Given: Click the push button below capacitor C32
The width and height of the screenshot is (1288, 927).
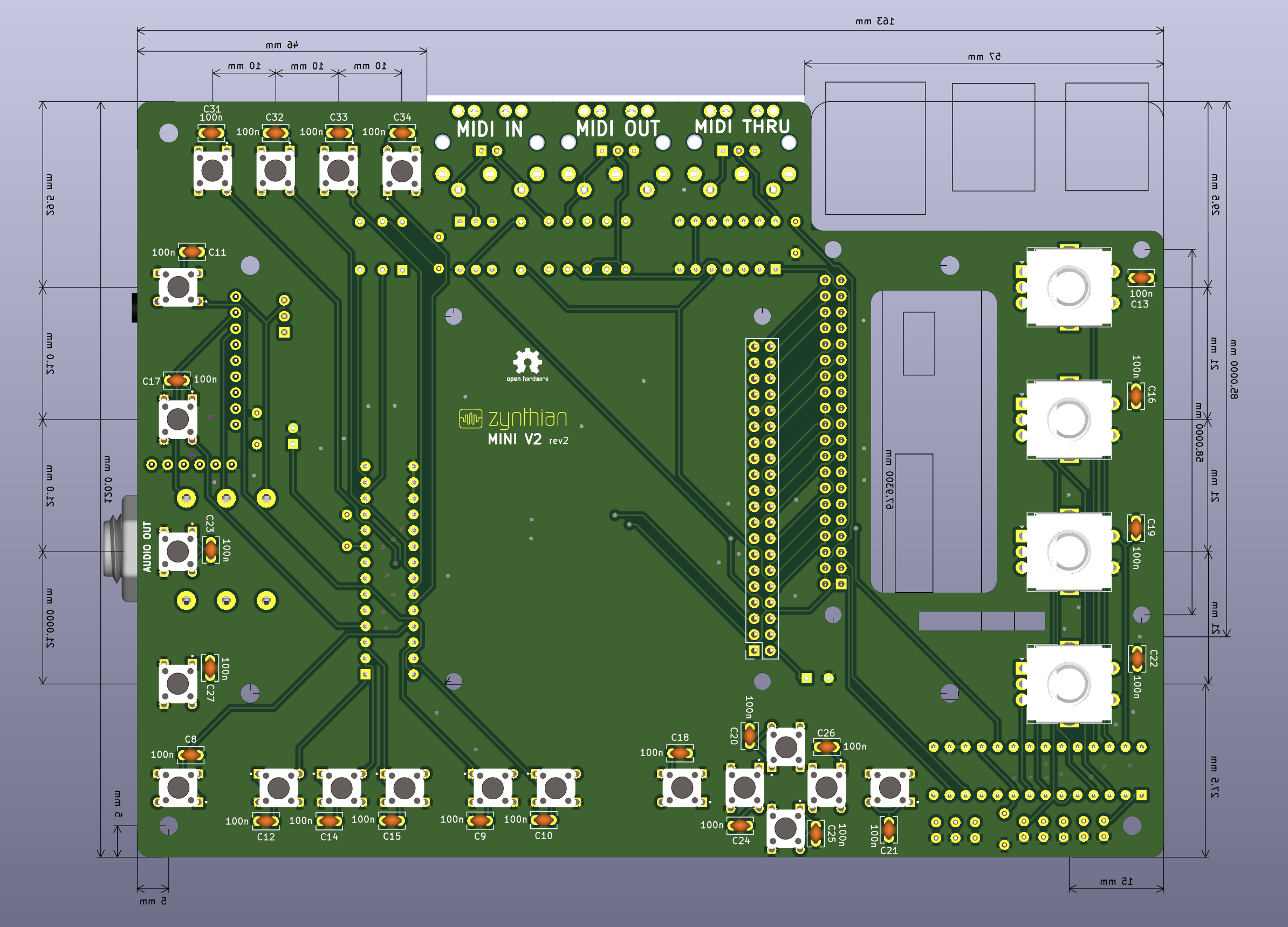Looking at the screenshot, I should (276, 170).
